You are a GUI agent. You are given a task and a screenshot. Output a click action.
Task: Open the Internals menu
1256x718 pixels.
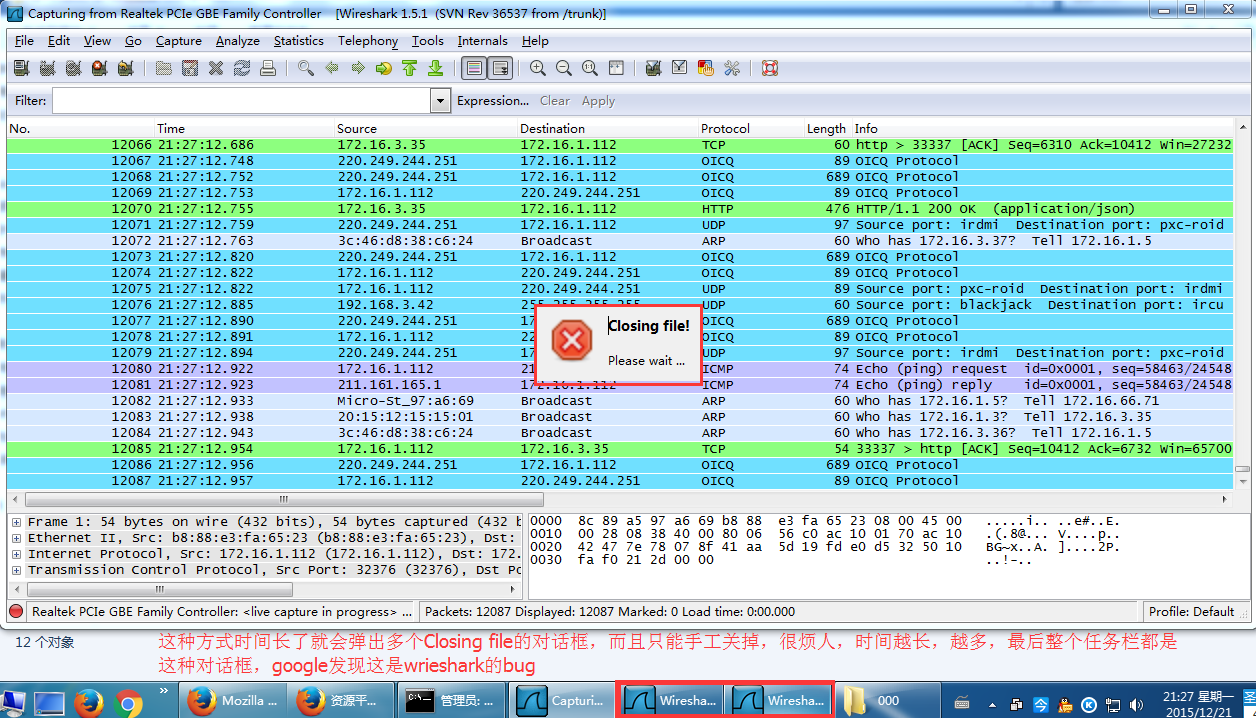point(483,41)
